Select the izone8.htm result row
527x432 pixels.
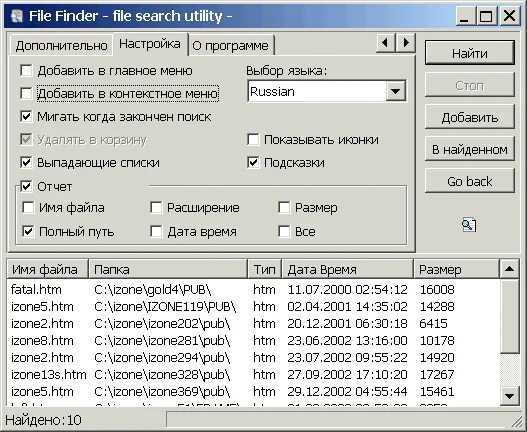253,341
